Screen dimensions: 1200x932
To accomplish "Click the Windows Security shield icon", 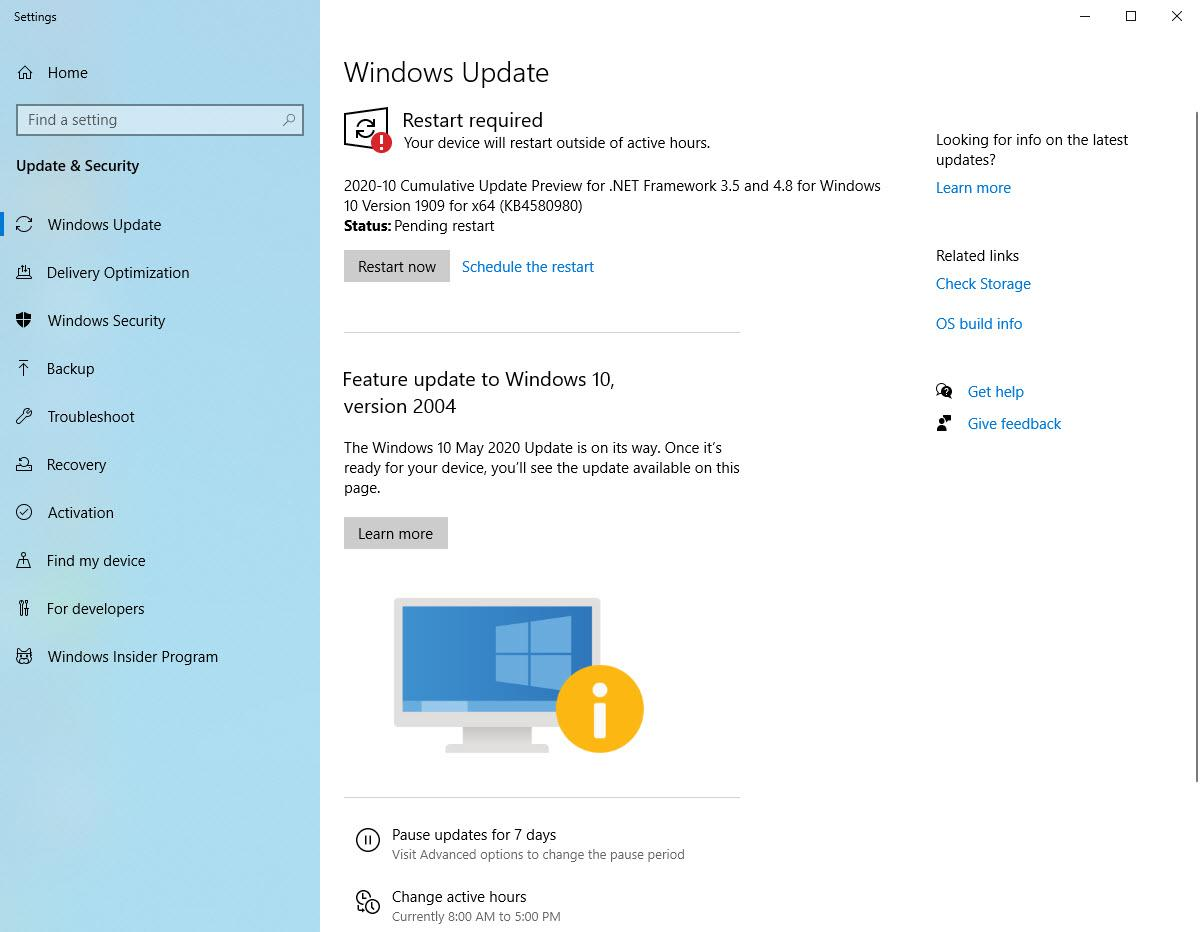I will (25, 321).
